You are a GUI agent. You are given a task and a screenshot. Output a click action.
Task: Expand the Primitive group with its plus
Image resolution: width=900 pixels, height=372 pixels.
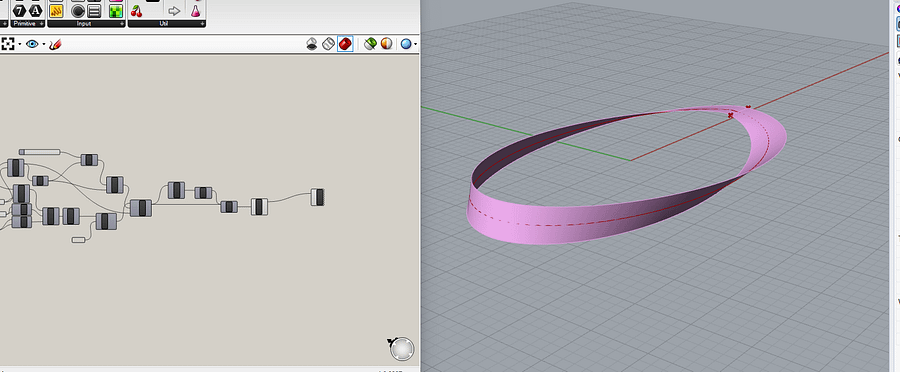[42, 24]
